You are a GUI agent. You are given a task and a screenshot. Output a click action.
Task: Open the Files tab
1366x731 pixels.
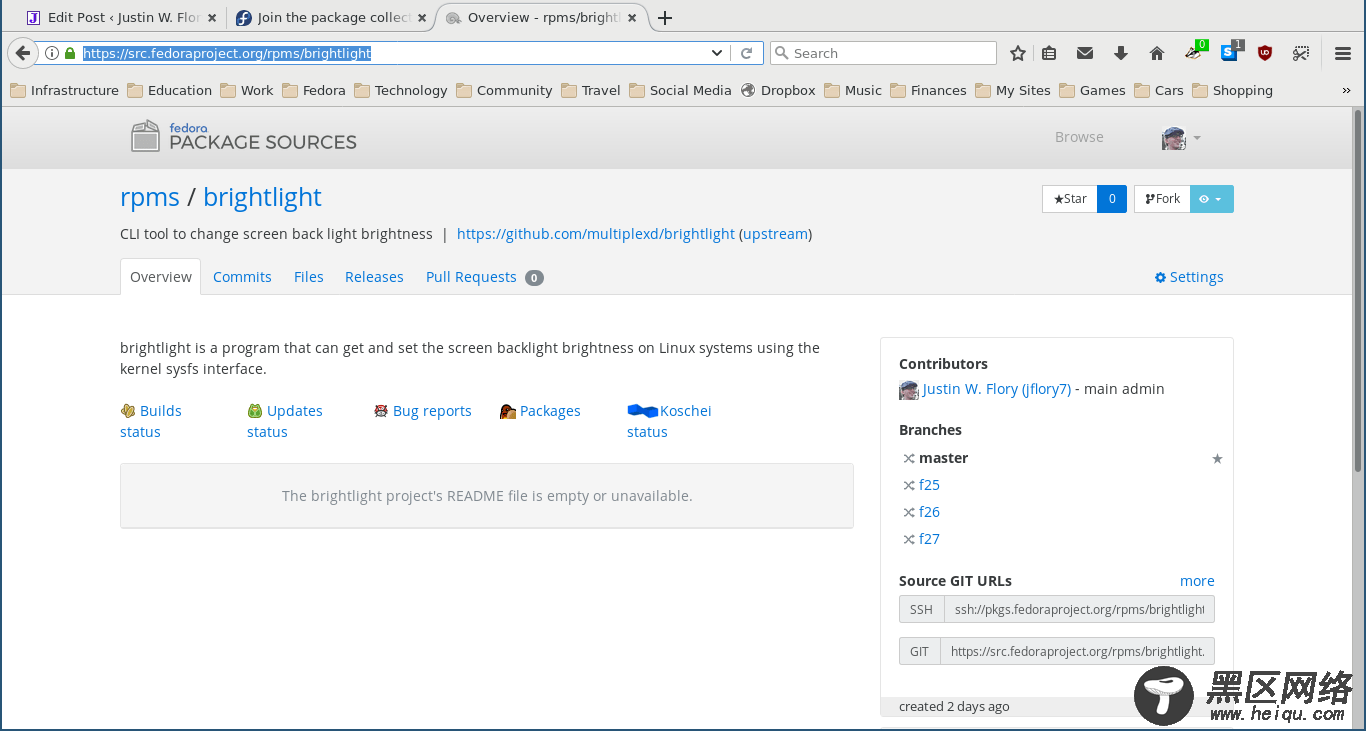pyautogui.click(x=309, y=277)
